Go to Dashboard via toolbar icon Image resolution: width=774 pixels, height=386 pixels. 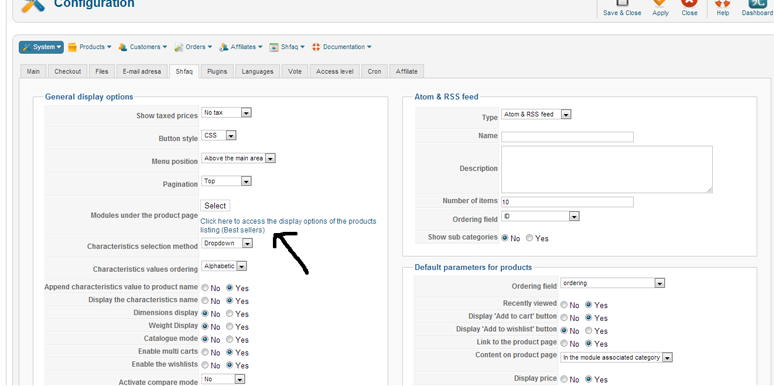pyautogui.click(x=757, y=4)
